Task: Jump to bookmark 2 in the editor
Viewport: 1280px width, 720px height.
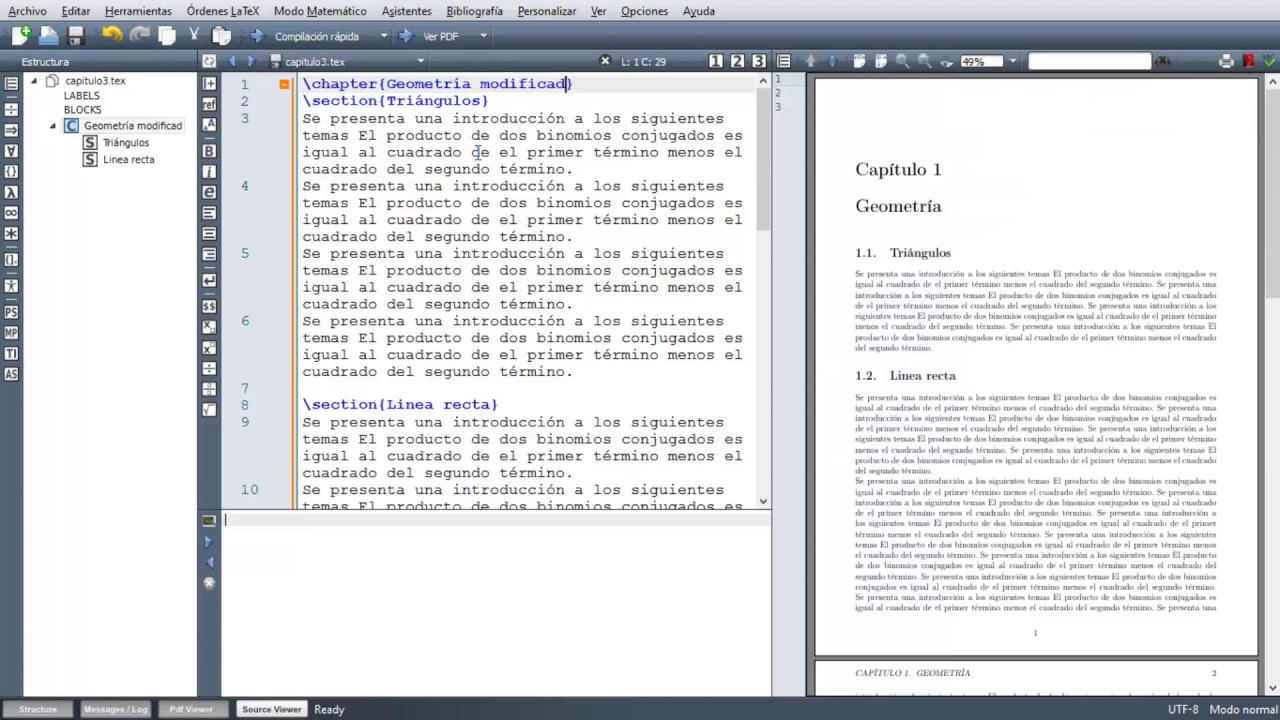Action: [737, 61]
